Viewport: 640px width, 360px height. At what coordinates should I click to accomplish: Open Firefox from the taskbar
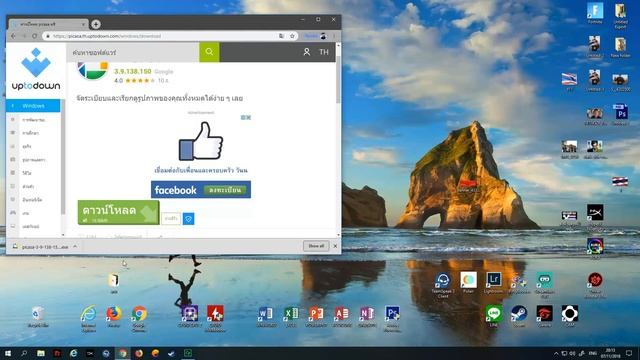(139, 353)
